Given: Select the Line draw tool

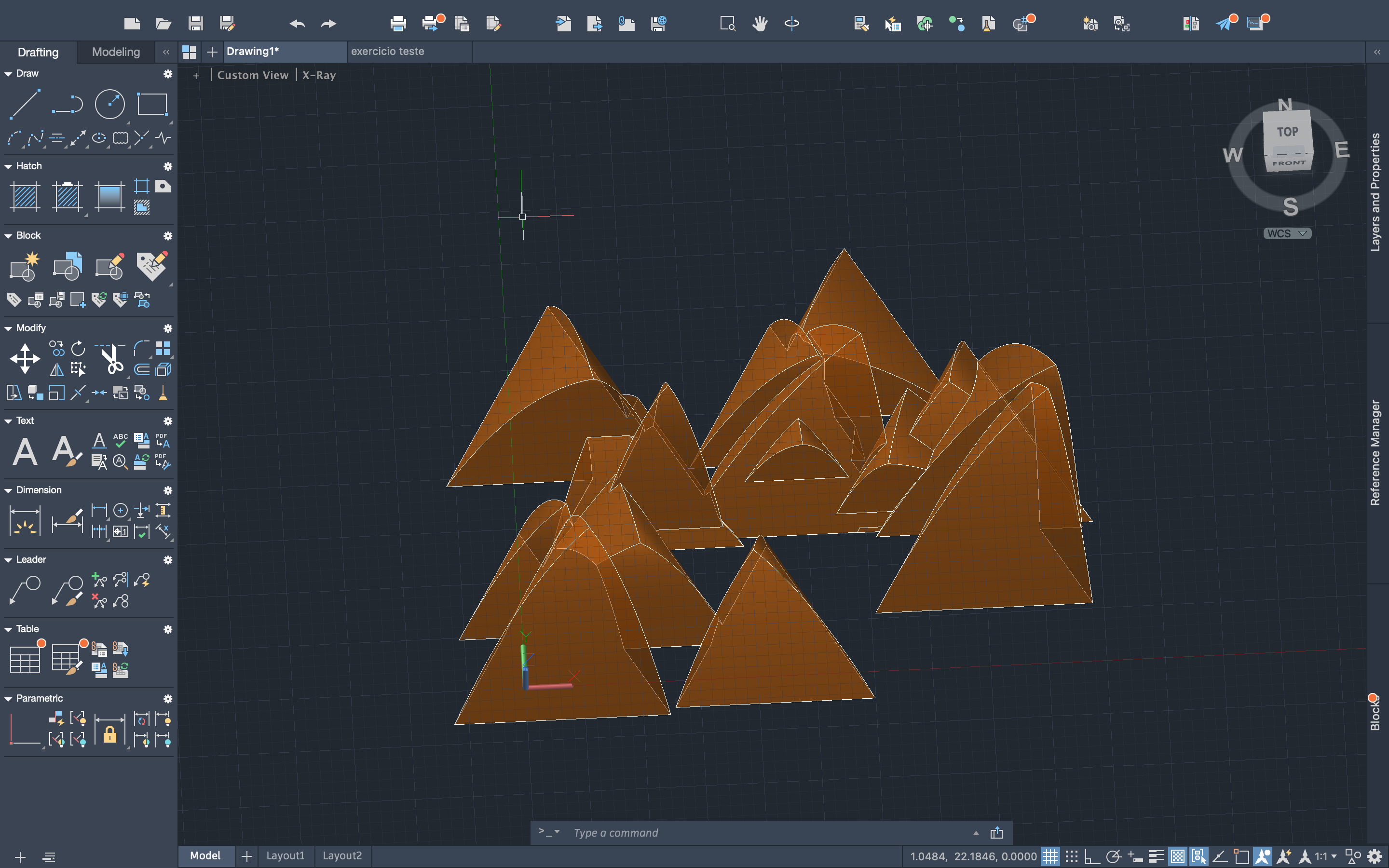Looking at the screenshot, I should tap(25, 105).
